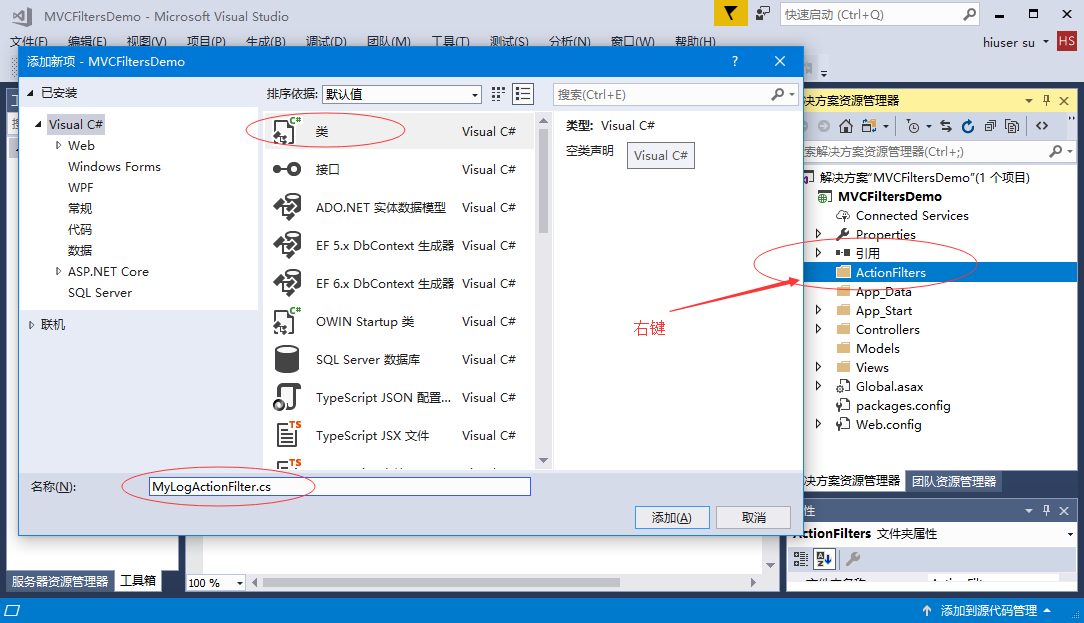Switch to 团队资源管理器 tab
Image resolution: width=1084 pixels, height=623 pixels.
[953, 481]
